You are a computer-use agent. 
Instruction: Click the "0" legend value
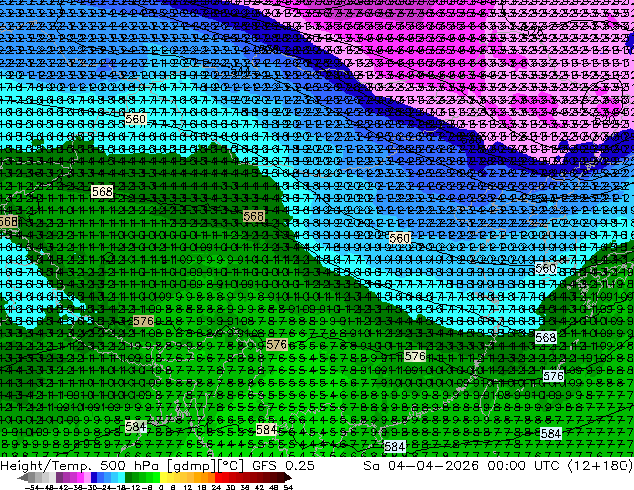(x=161, y=488)
